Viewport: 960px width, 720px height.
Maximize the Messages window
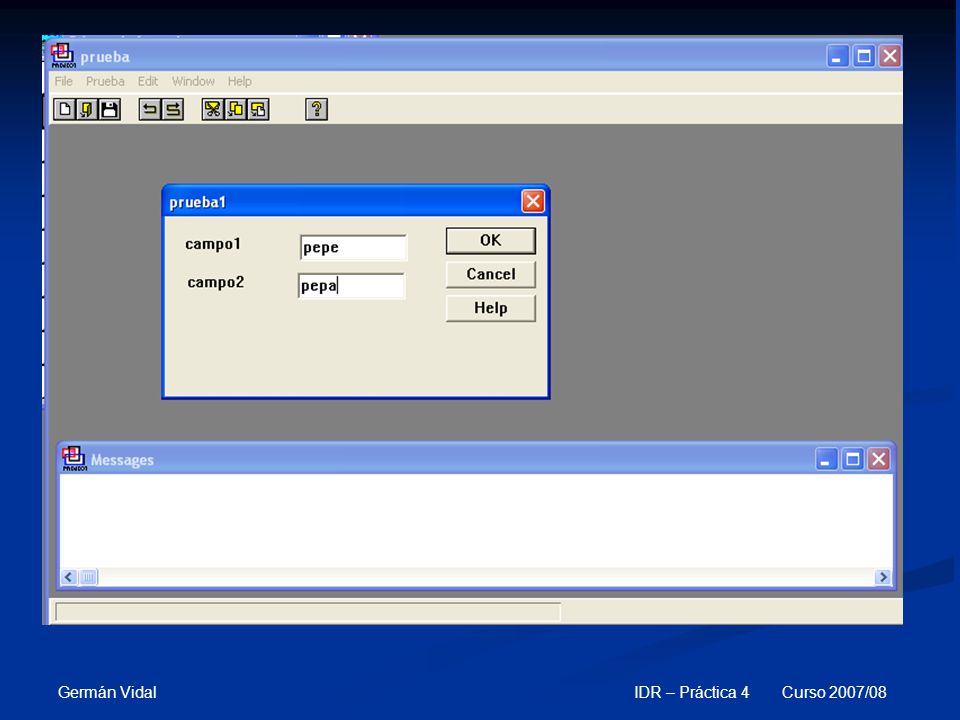coord(852,459)
